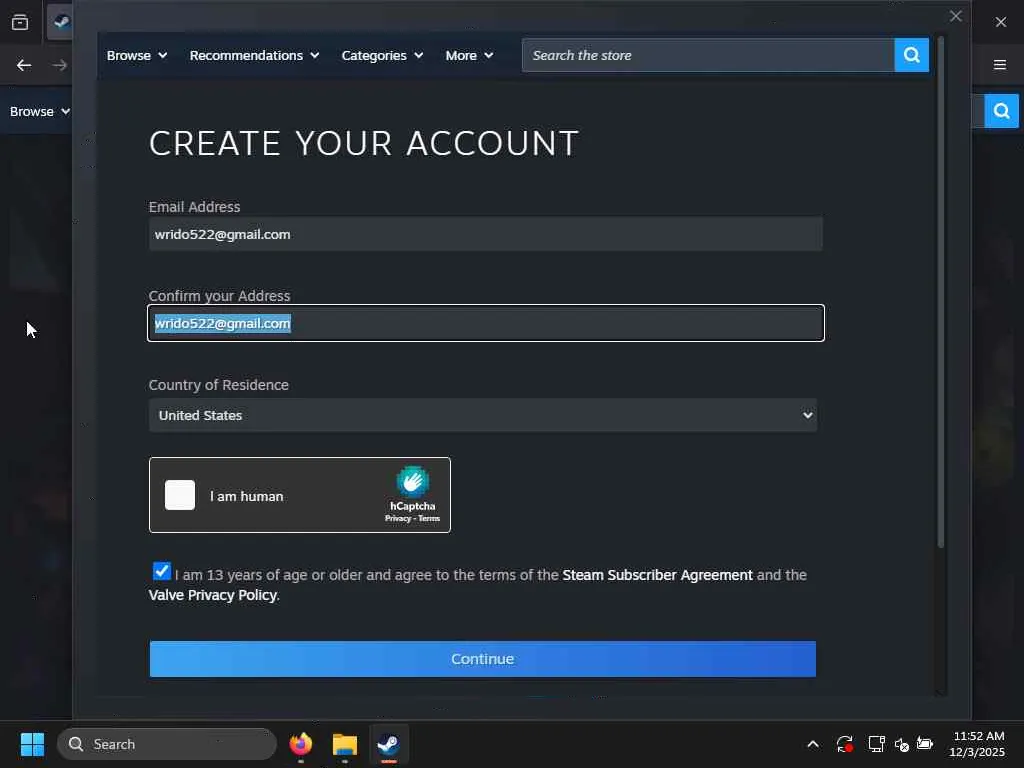Screen dimensions: 1024x768
Task: Click the hCaptcha logo
Action: 413,482
